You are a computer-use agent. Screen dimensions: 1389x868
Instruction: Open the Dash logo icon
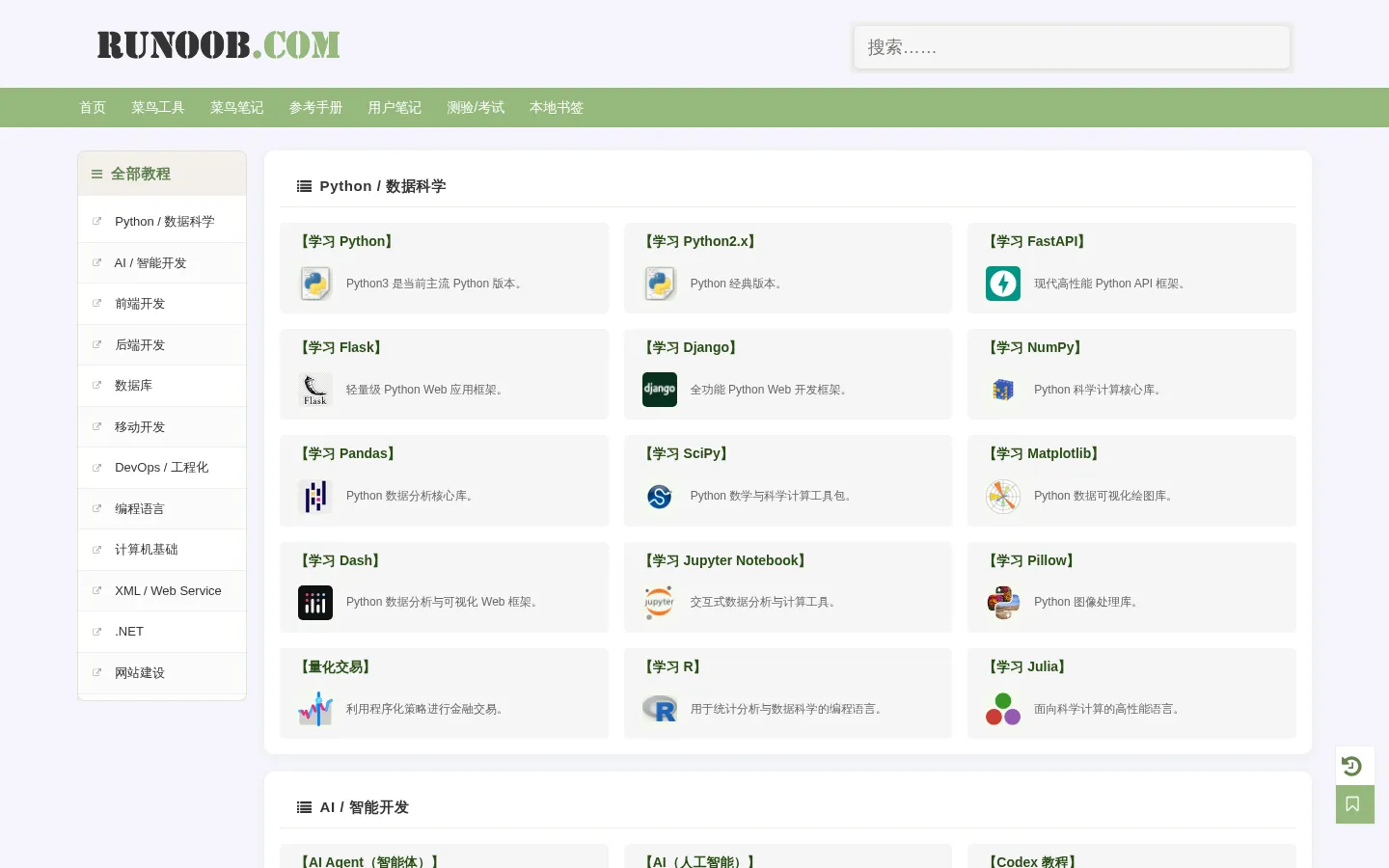click(315, 603)
